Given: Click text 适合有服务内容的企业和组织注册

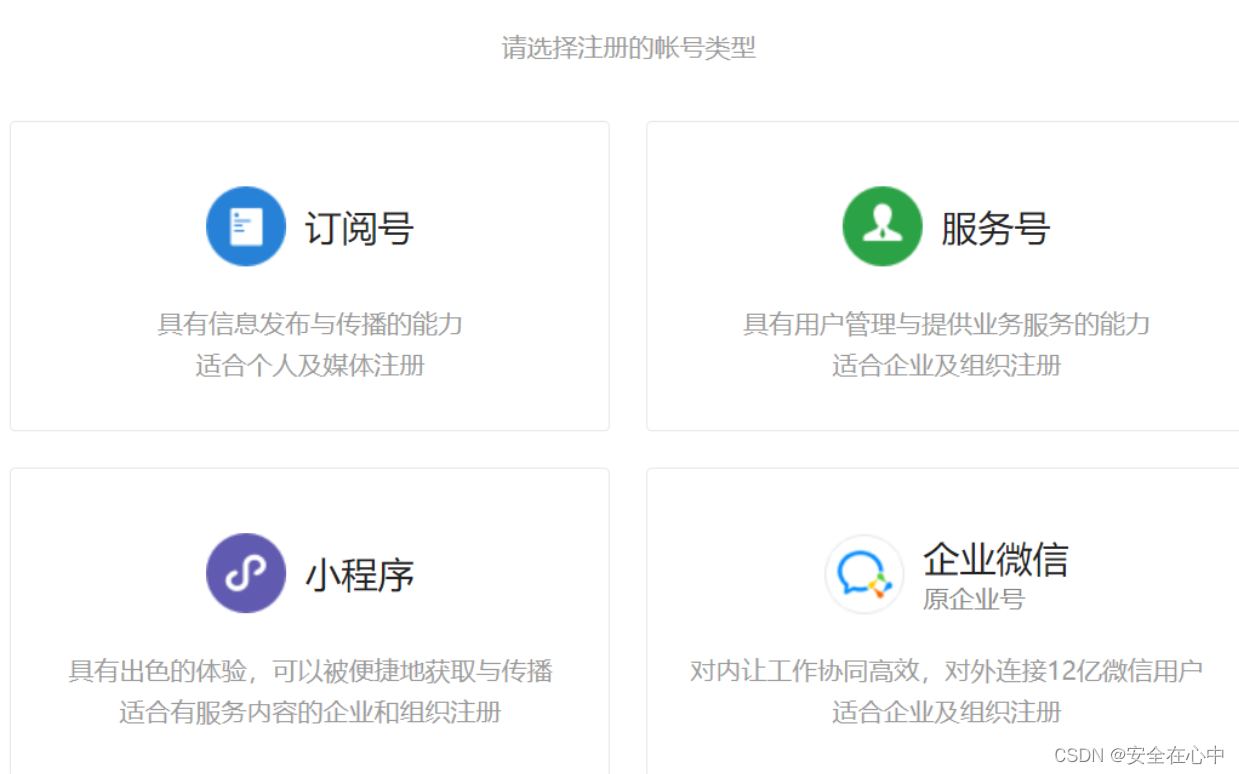Looking at the screenshot, I should pyautogui.click(x=310, y=712).
